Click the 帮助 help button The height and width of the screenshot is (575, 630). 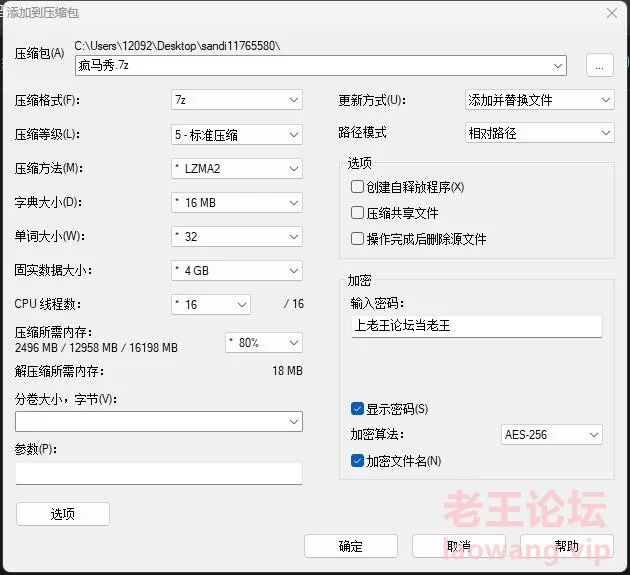point(567,546)
